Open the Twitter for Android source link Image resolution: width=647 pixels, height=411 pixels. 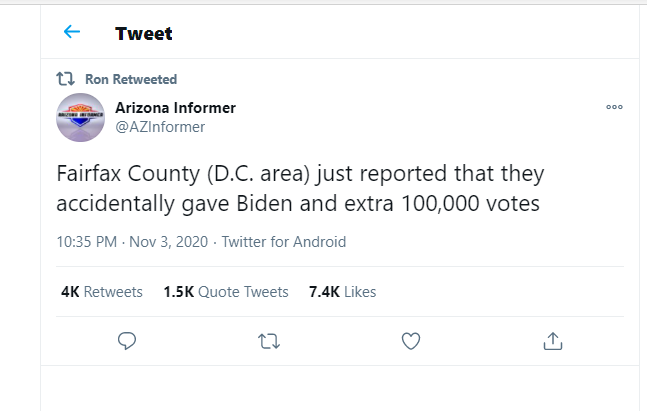pyautogui.click(x=284, y=242)
